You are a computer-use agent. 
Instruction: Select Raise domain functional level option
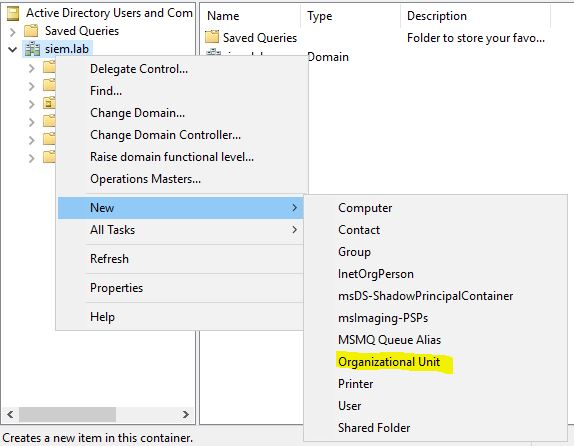coord(172,157)
